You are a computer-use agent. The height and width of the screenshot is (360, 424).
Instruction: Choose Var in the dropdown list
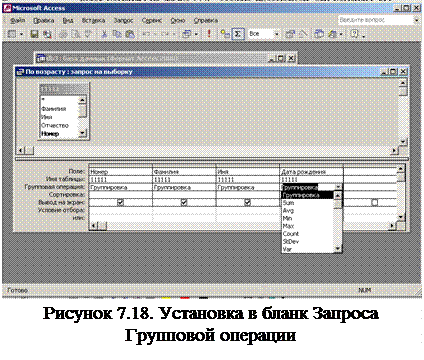tap(307, 249)
